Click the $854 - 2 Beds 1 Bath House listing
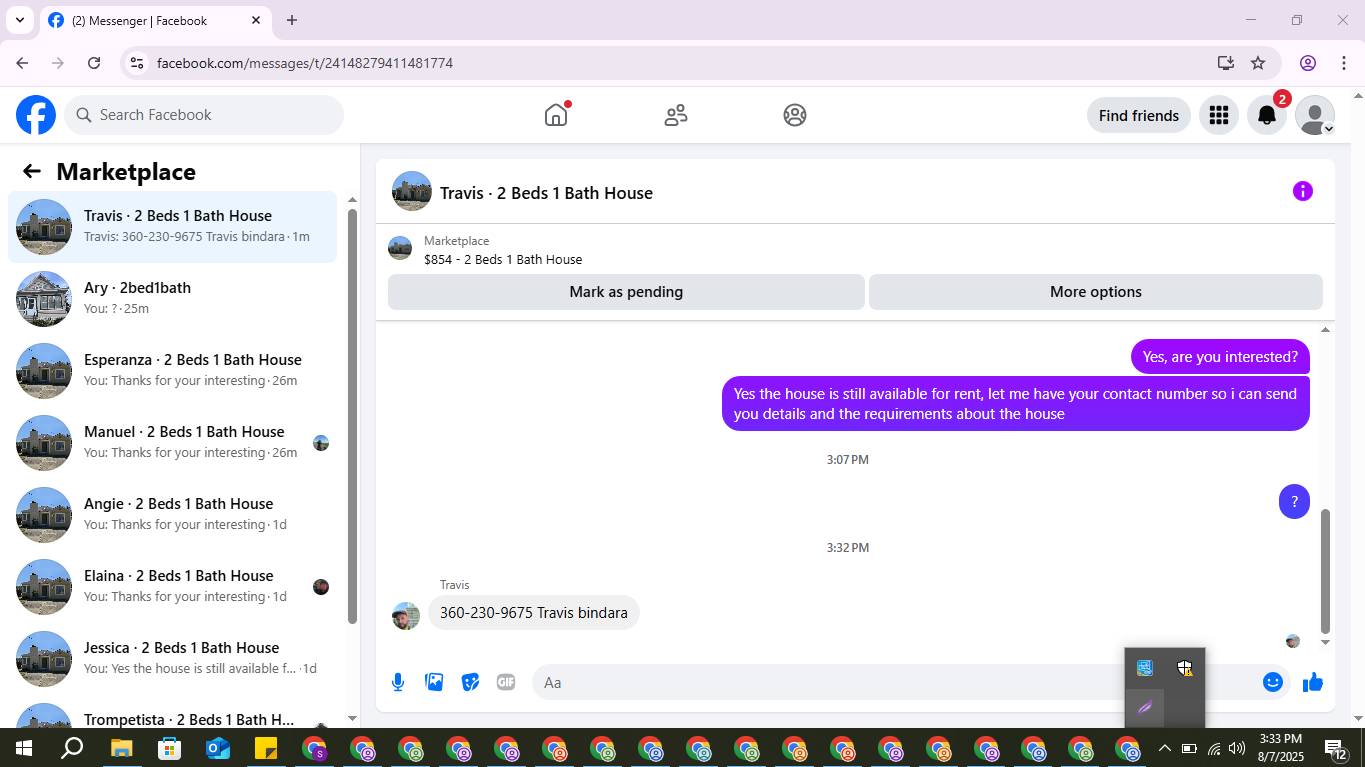The height and width of the screenshot is (767, 1365). tap(503, 259)
